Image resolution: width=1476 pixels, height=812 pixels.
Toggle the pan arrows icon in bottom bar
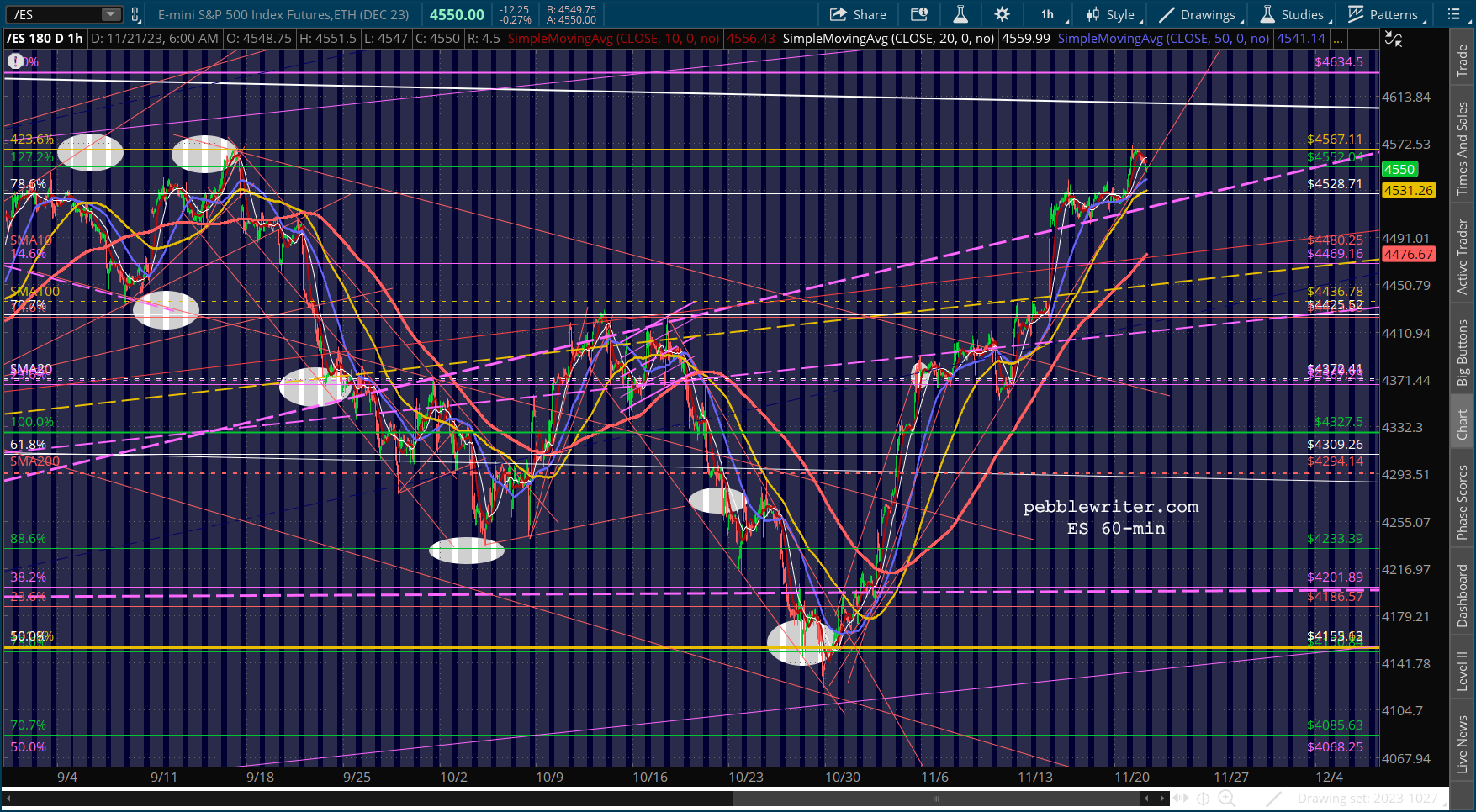click(1181, 799)
